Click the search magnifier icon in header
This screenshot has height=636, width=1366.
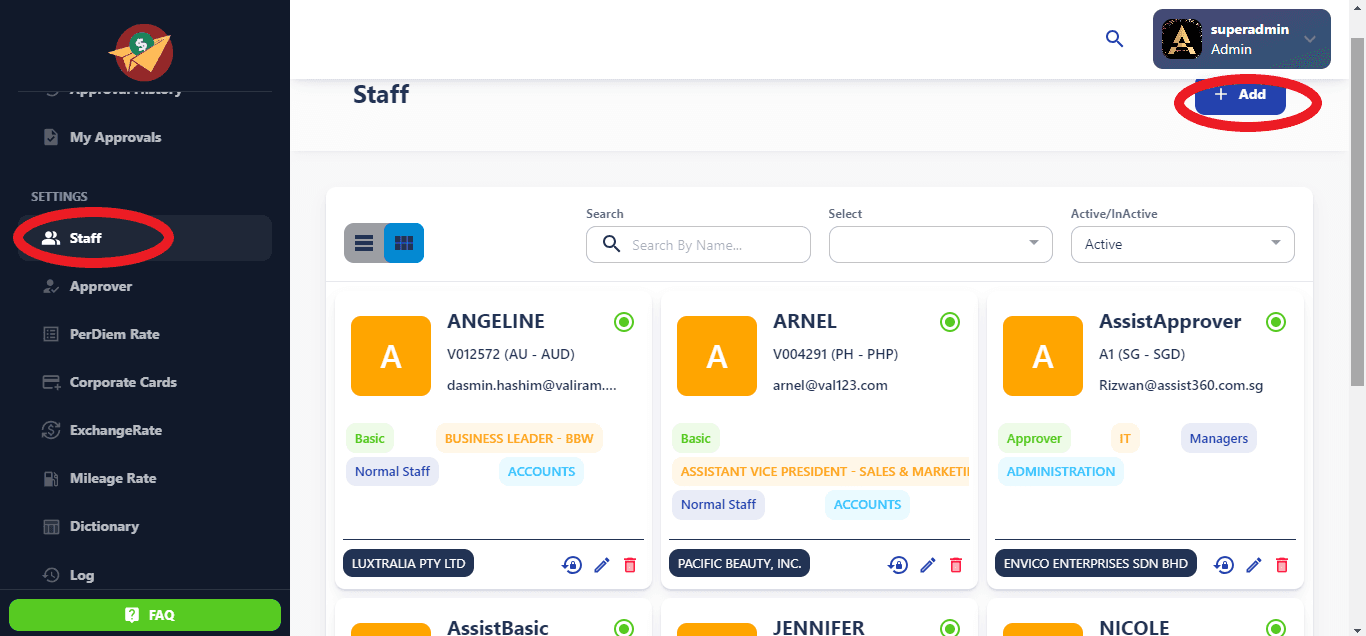pyautogui.click(x=1114, y=39)
